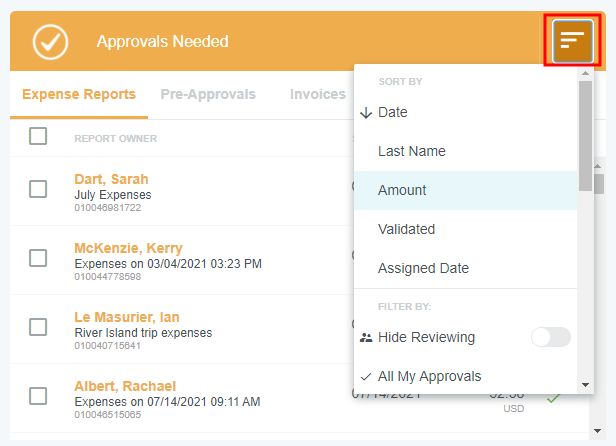Pick Assigned Date sort option
616x446 pixels.
tap(423, 268)
